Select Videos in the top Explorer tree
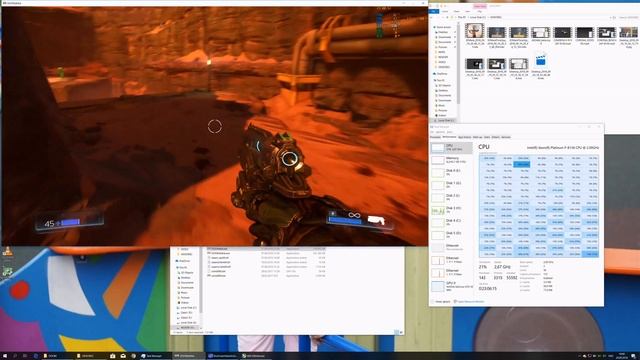Image resolution: width=640 pixels, height=360 pixels. [x=442, y=115]
